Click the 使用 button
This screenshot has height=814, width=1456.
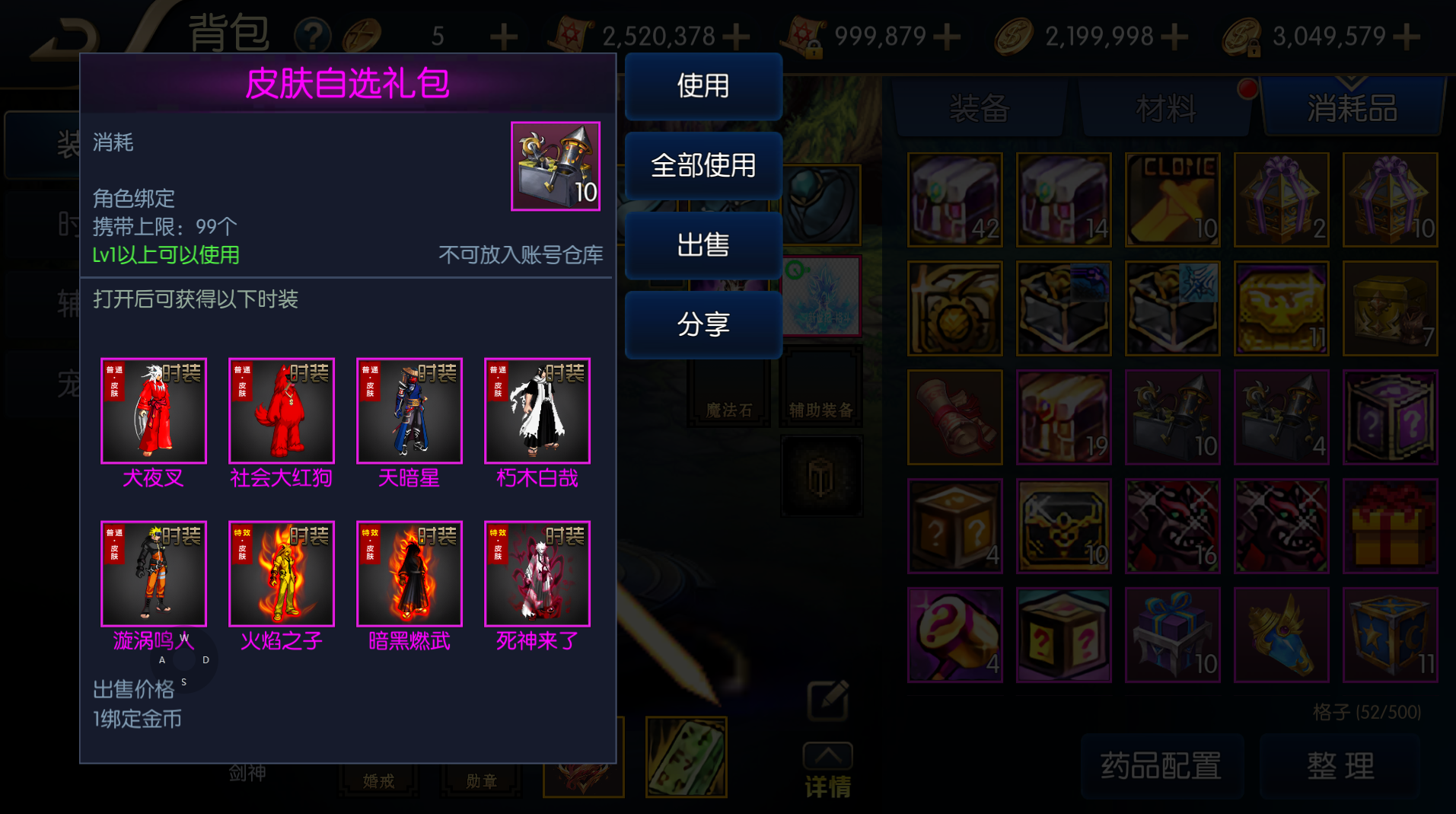click(x=703, y=85)
